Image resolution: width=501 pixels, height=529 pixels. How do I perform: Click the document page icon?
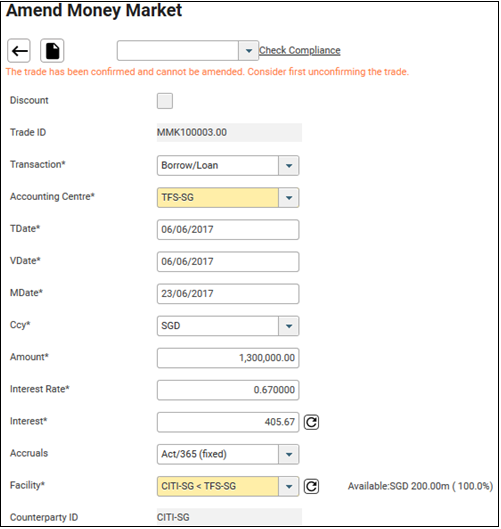pyautogui.click(x=52, y=51)
